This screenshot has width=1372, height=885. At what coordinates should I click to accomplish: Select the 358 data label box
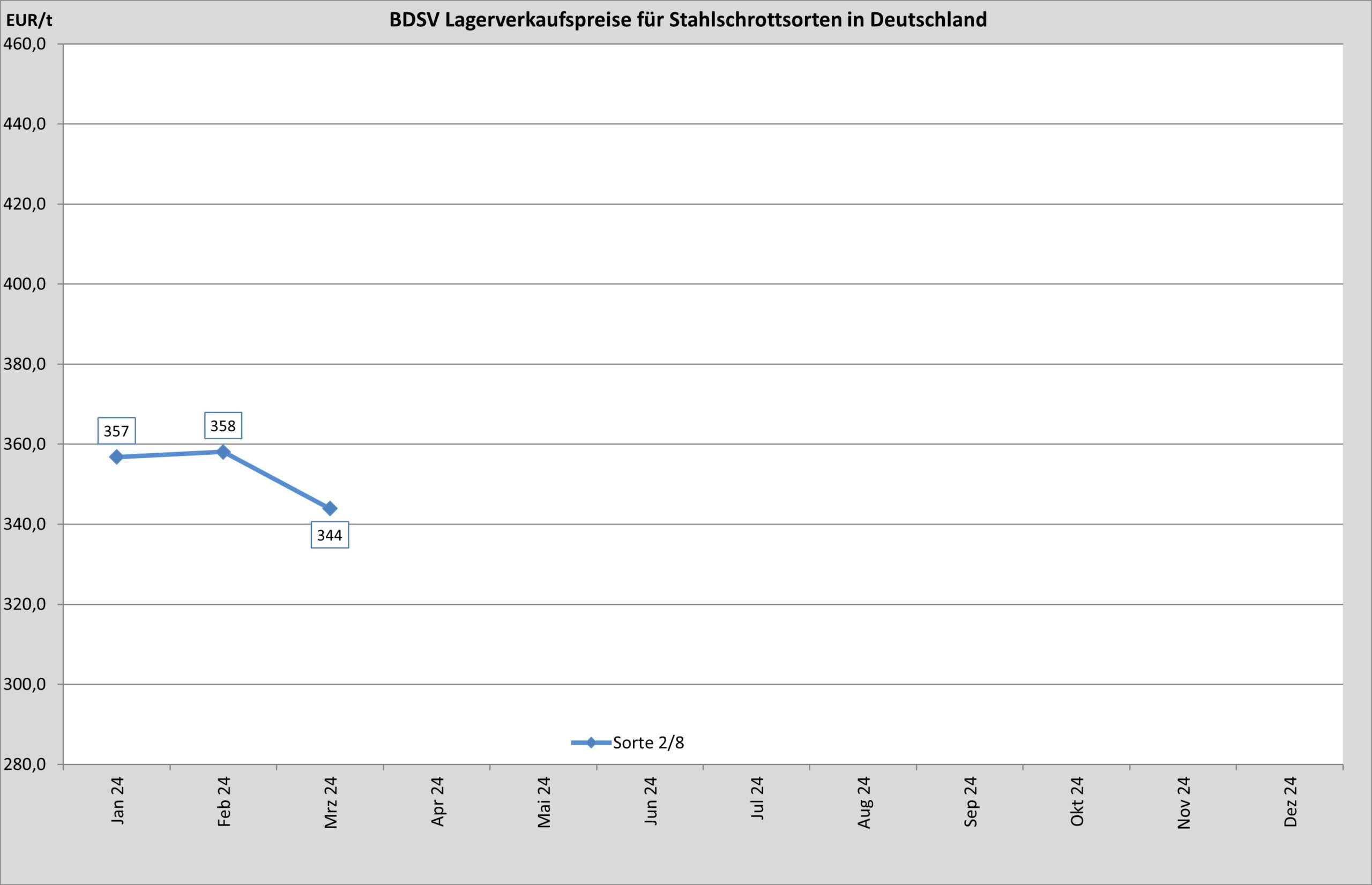point(223,426)
